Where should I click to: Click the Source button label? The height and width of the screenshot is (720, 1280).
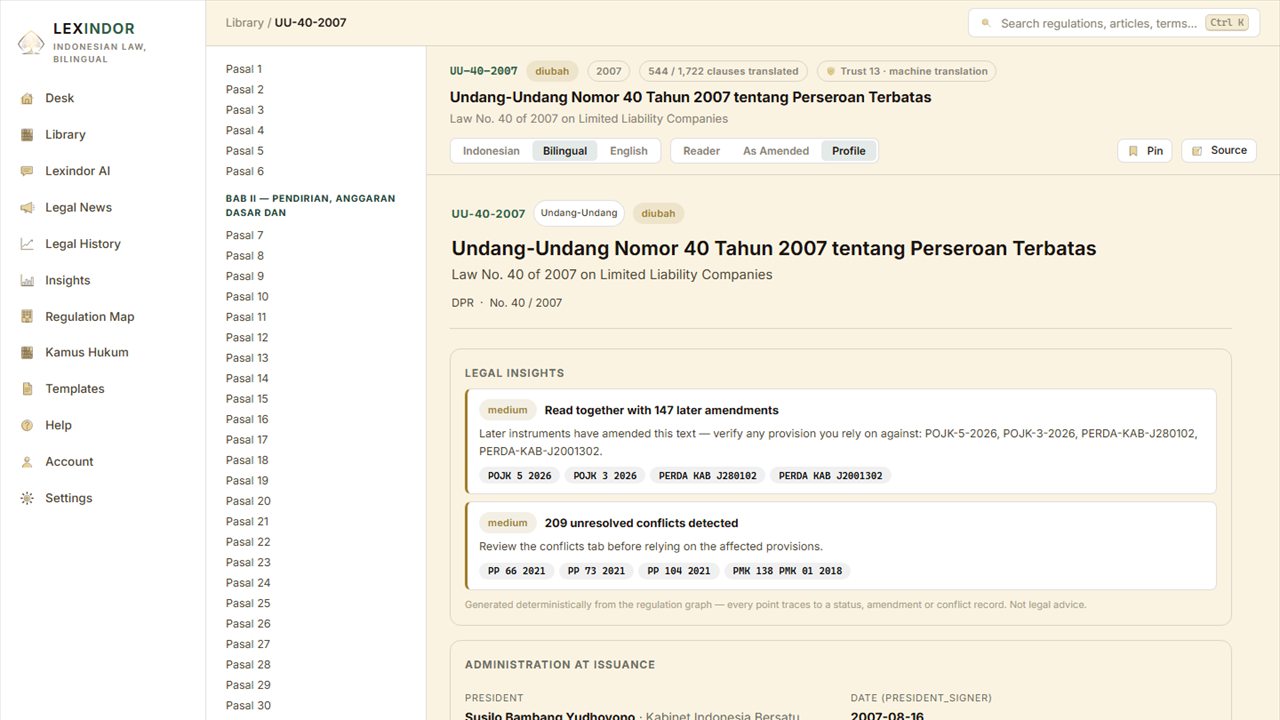point(1229,151)
